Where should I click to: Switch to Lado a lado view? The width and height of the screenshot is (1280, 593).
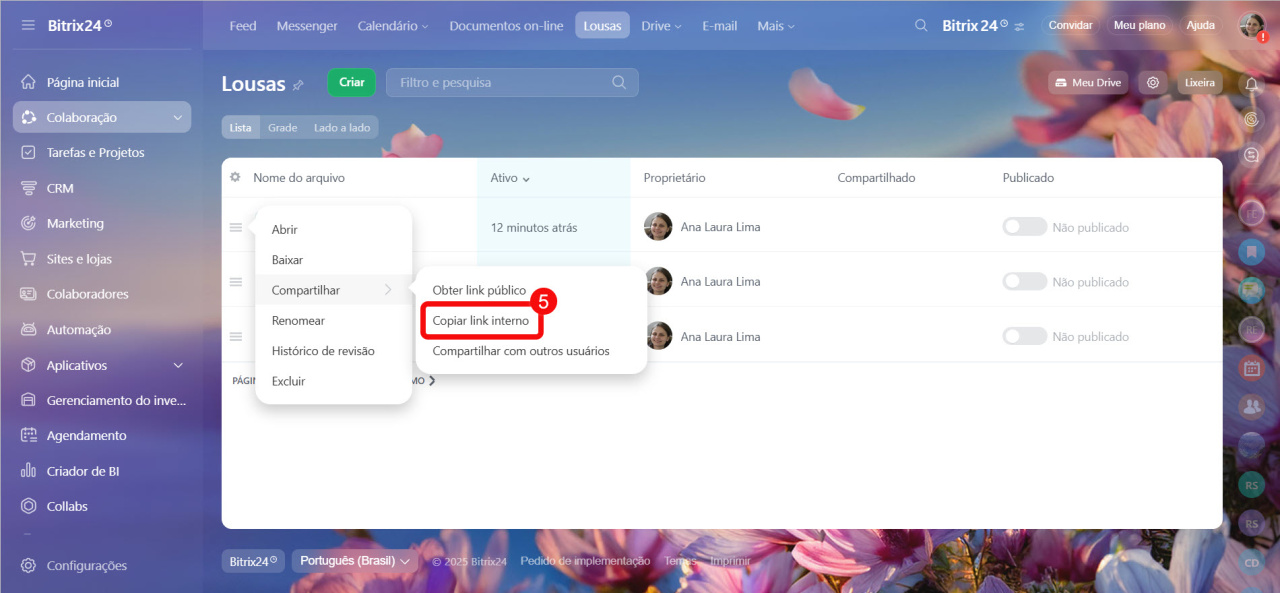click(342, 128)
